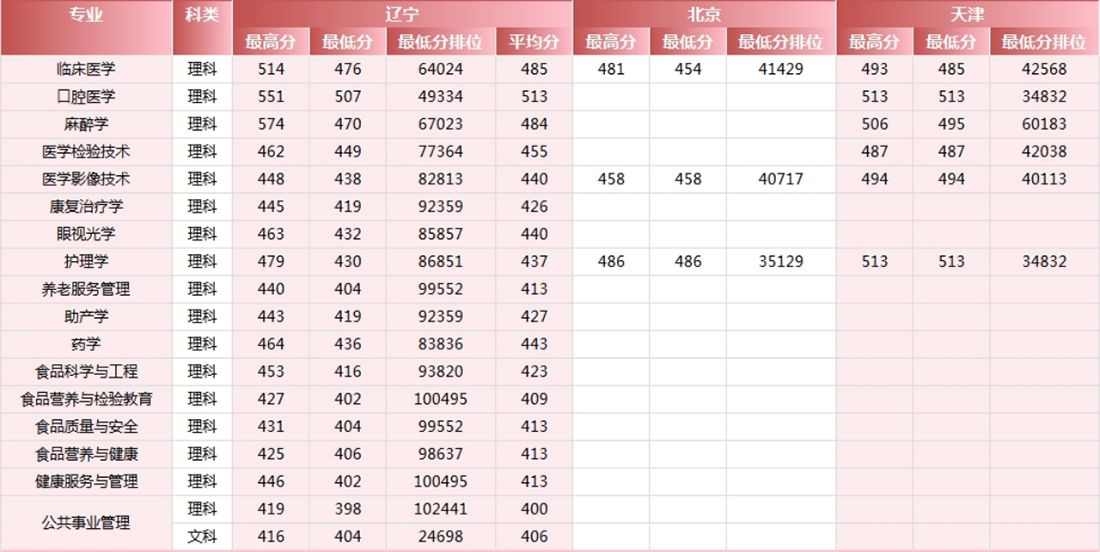Image resolution: width=1100 pixels, height=552 pixels.
Task: Click 麻醉学 highest score 574
Action: point(271,124)
